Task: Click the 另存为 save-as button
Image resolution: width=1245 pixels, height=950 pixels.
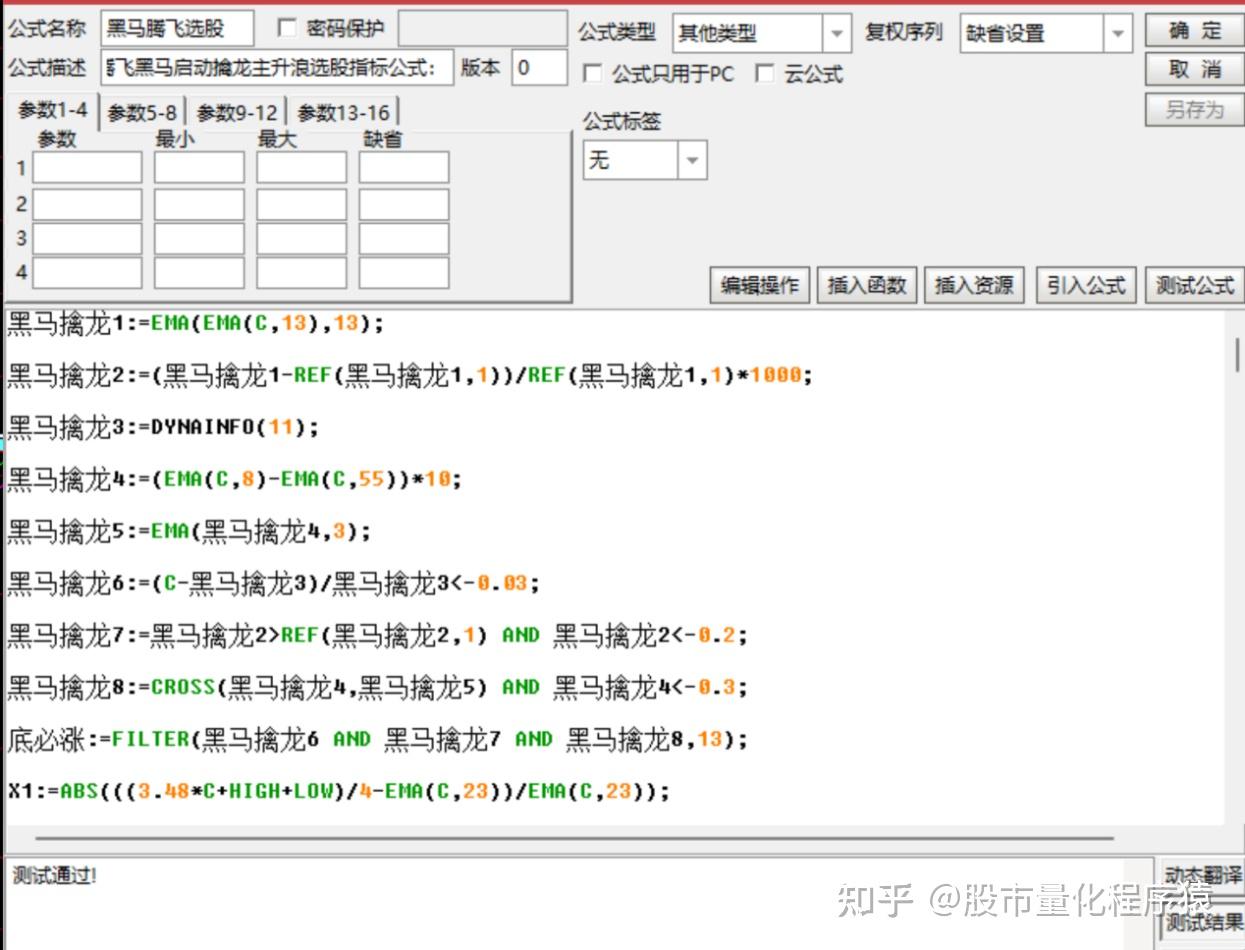Action: (1193, 109)
